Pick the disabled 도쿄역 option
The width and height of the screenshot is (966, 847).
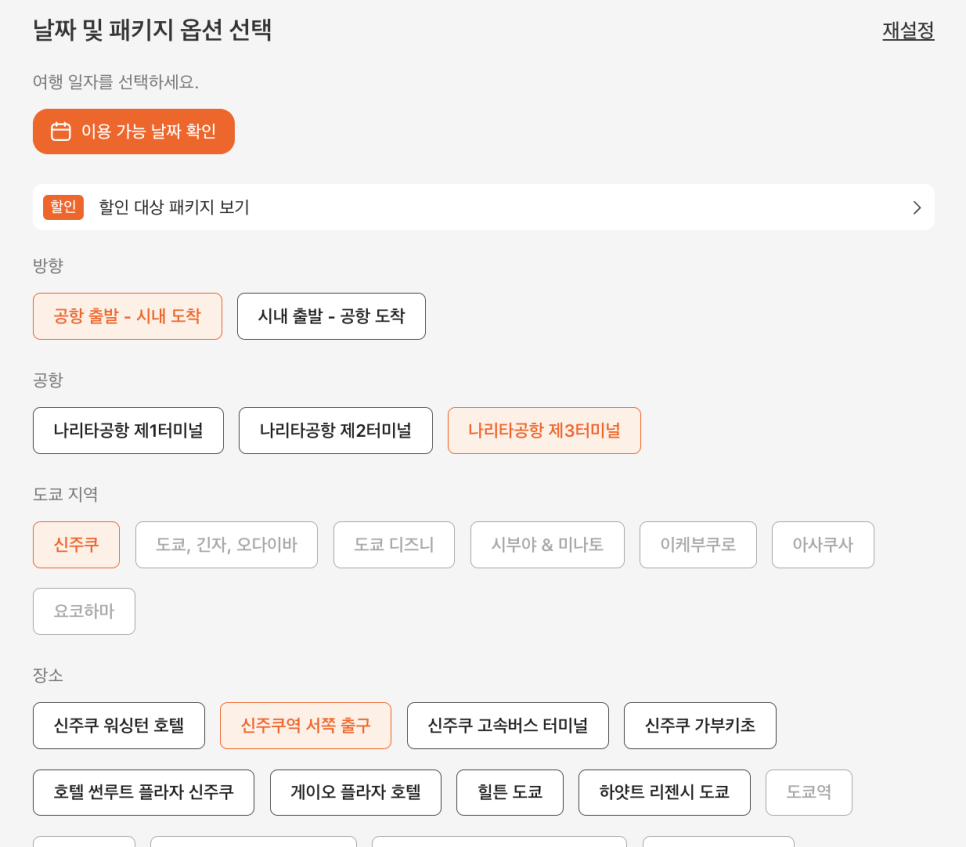point(809,792)
